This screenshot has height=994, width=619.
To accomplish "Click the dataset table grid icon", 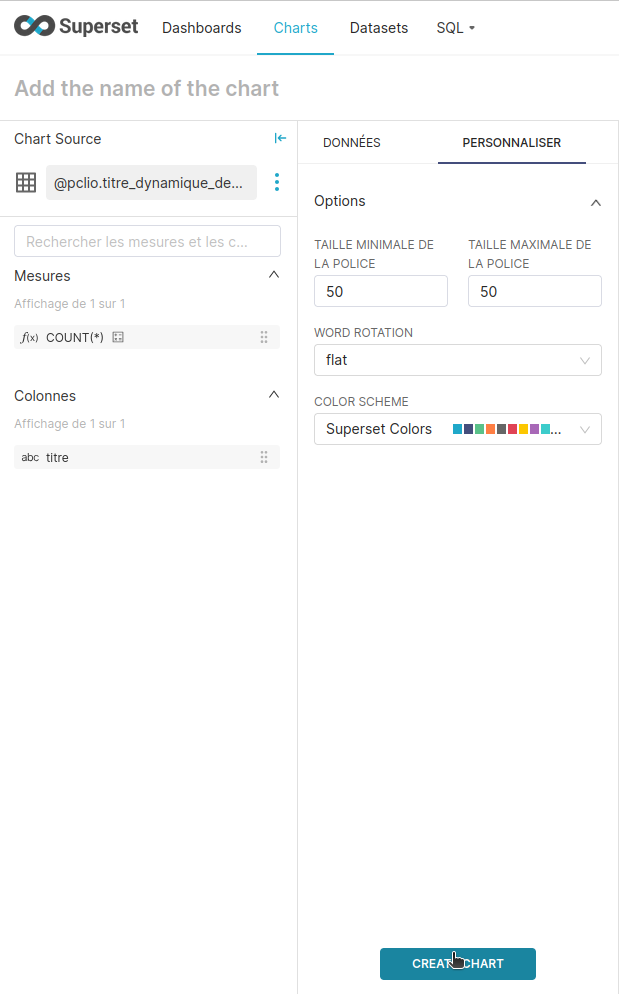I will coord(26,183).
